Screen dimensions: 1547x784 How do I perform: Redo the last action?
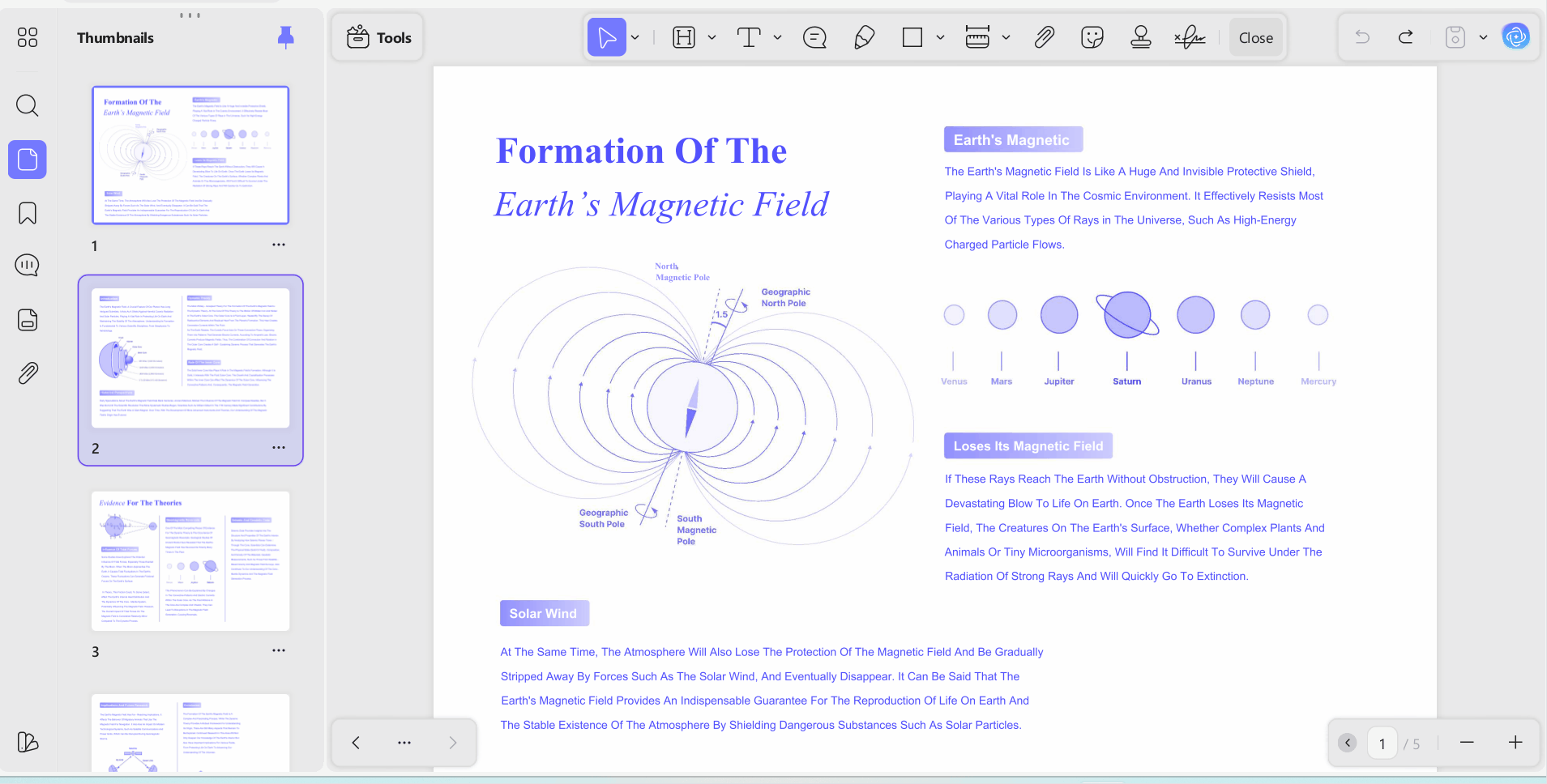[1406, 37]
